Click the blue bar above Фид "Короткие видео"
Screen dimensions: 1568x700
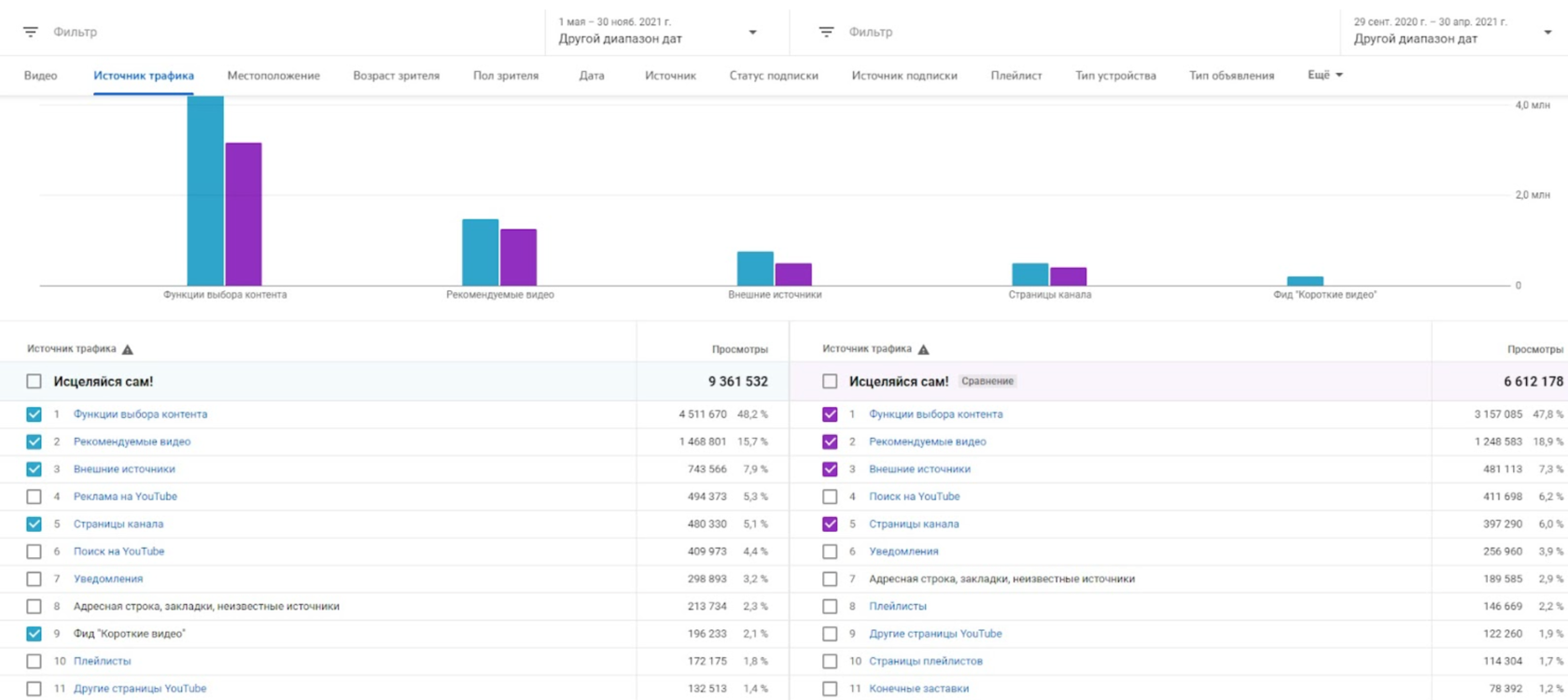1305,281
